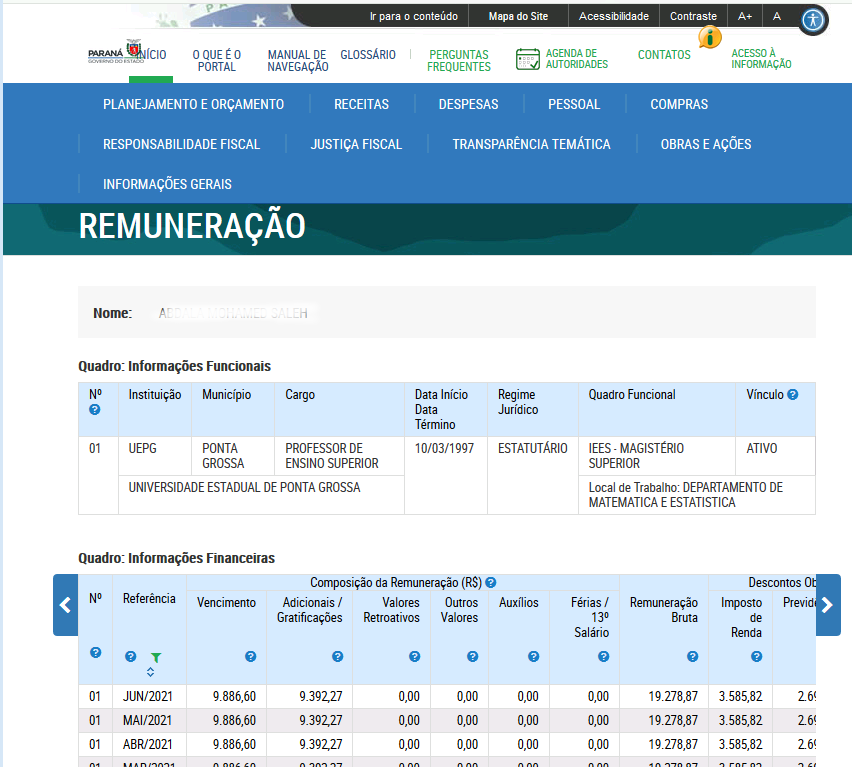
Task: Show help for Nº in Informações Financeiras
Action: pyautogui.click(x=96, y=652)
